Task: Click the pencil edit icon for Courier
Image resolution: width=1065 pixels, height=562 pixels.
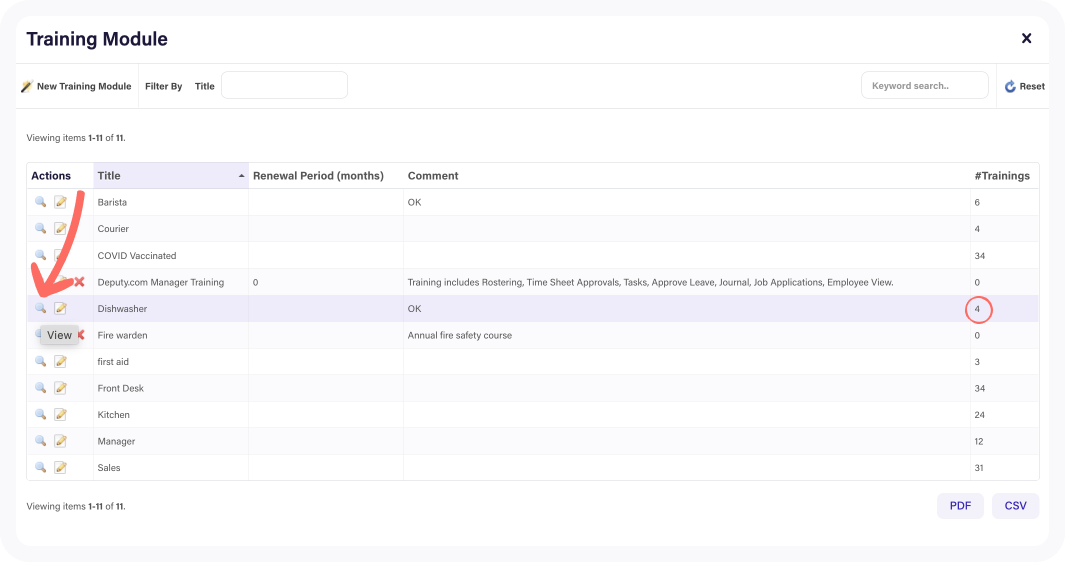Action: point(60,228)
